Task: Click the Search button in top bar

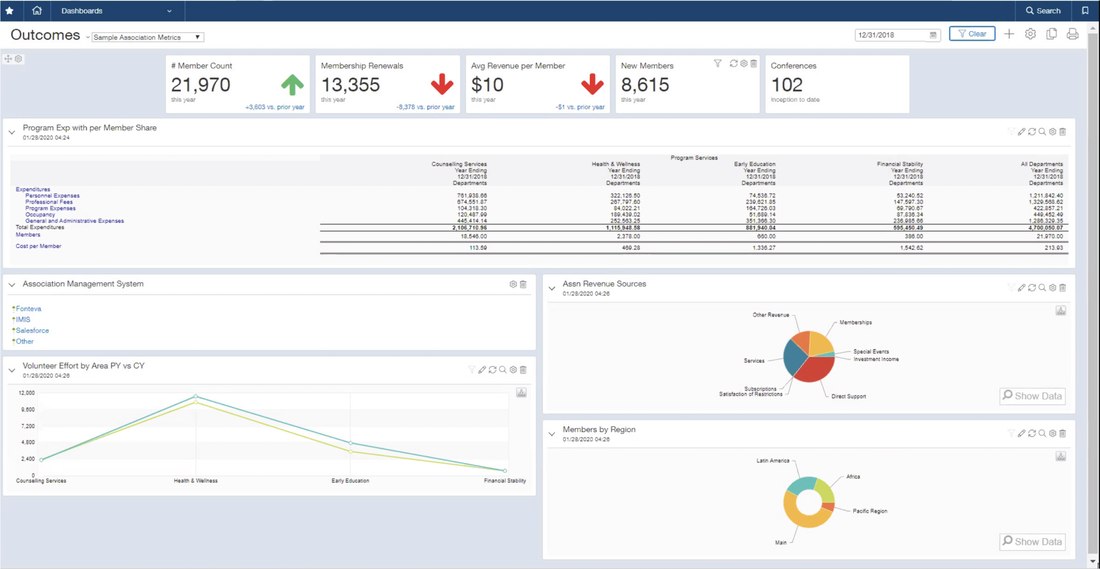Action: [x=1042, y=11]
